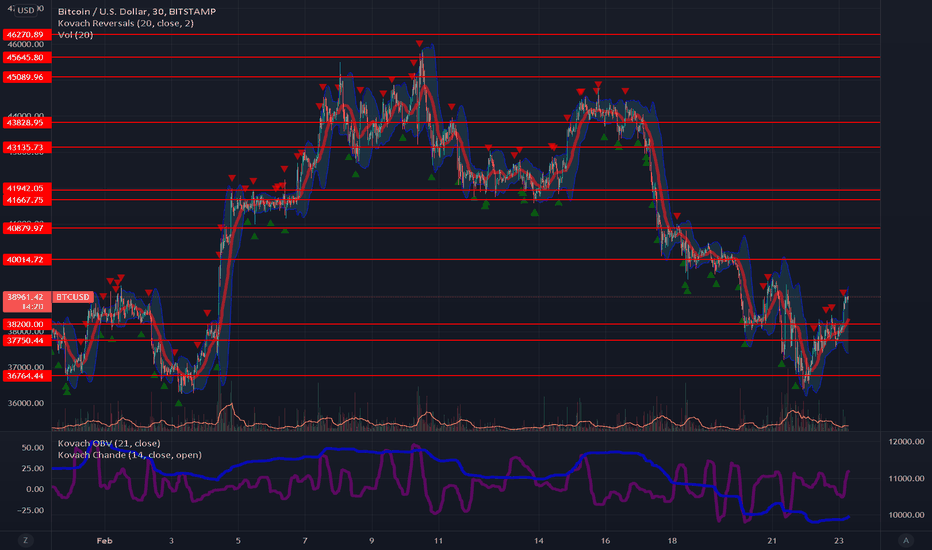Click the 43828.95 price level label
The image size is (932, 550).
coord(27,123)
